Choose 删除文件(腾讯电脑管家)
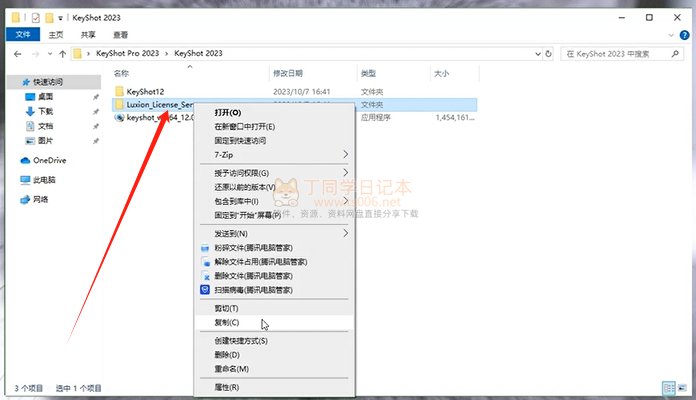This screenshot has width=696, height=400. click(253, 276)
